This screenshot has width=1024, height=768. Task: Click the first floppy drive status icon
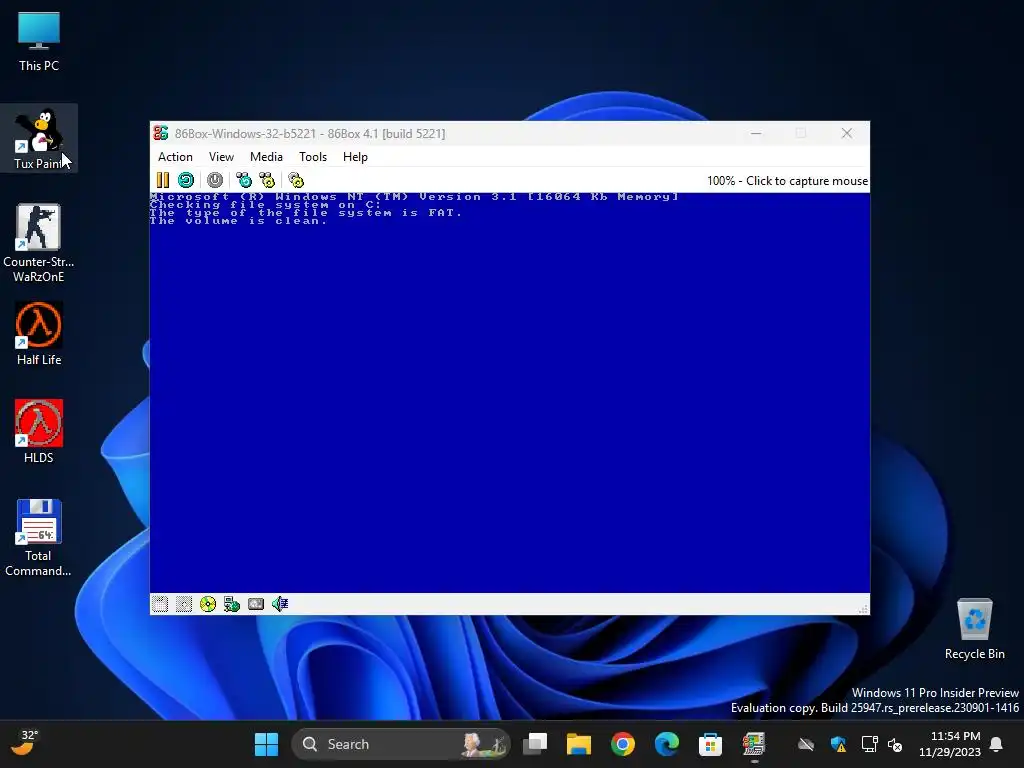pos(160,604)
